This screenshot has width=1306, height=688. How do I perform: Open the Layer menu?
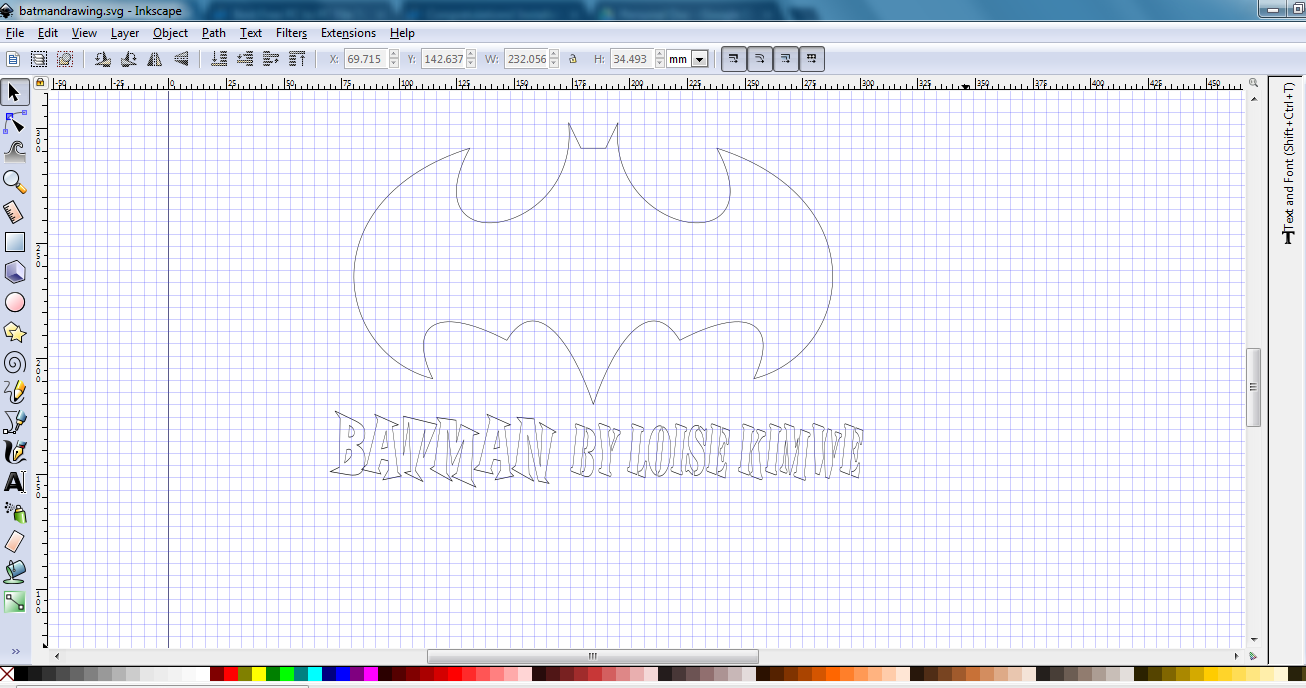pos(125,33)
